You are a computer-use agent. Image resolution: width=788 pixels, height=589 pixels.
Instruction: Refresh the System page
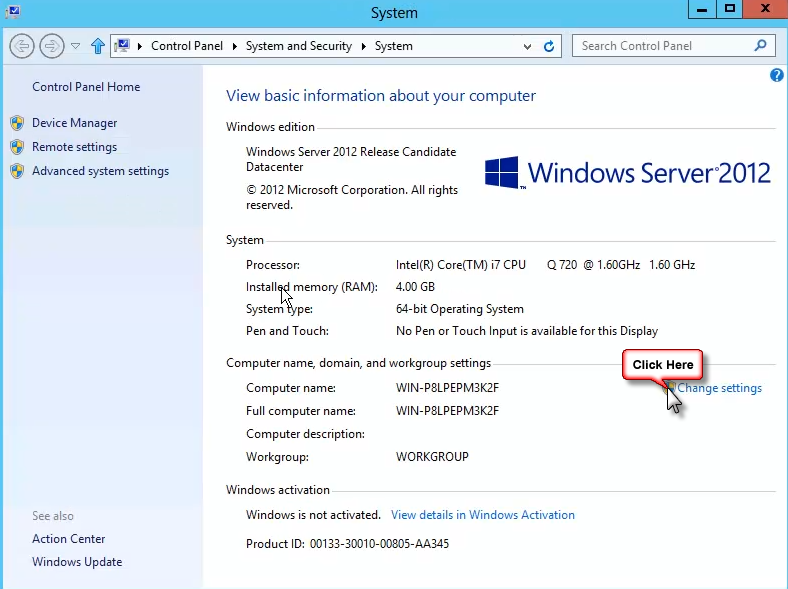(x=549, y=46)
